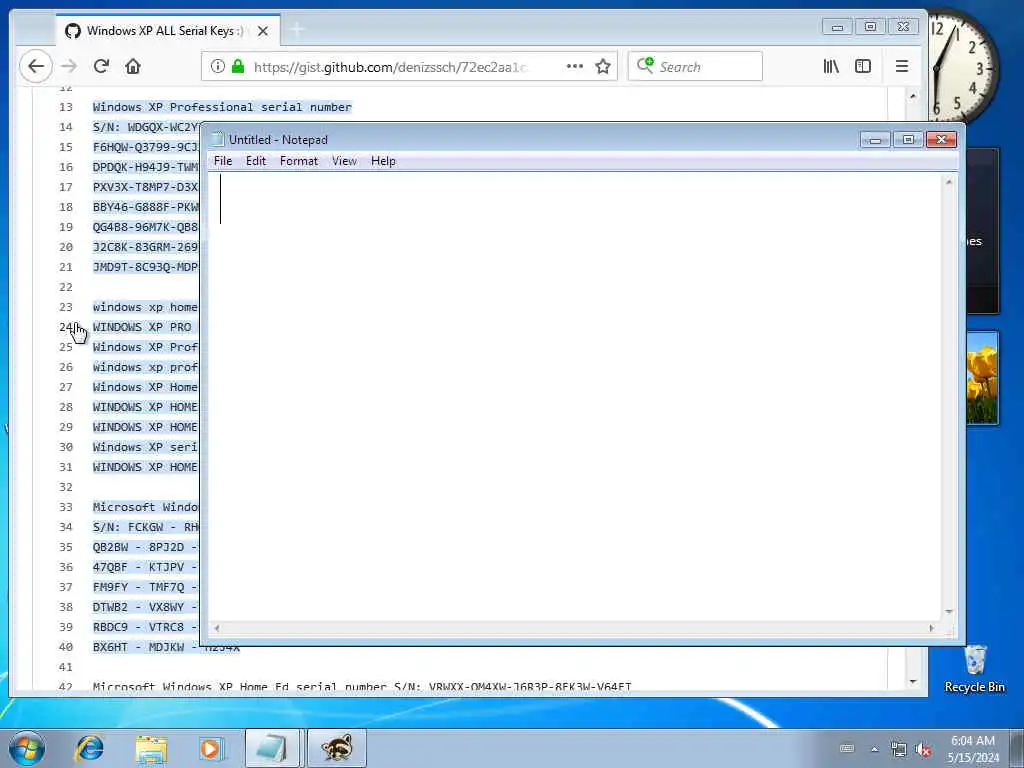Screen dimensions: 1024x768
Task: Click Notepad vertical scrollbar down arrow
Action: (949, 612)
